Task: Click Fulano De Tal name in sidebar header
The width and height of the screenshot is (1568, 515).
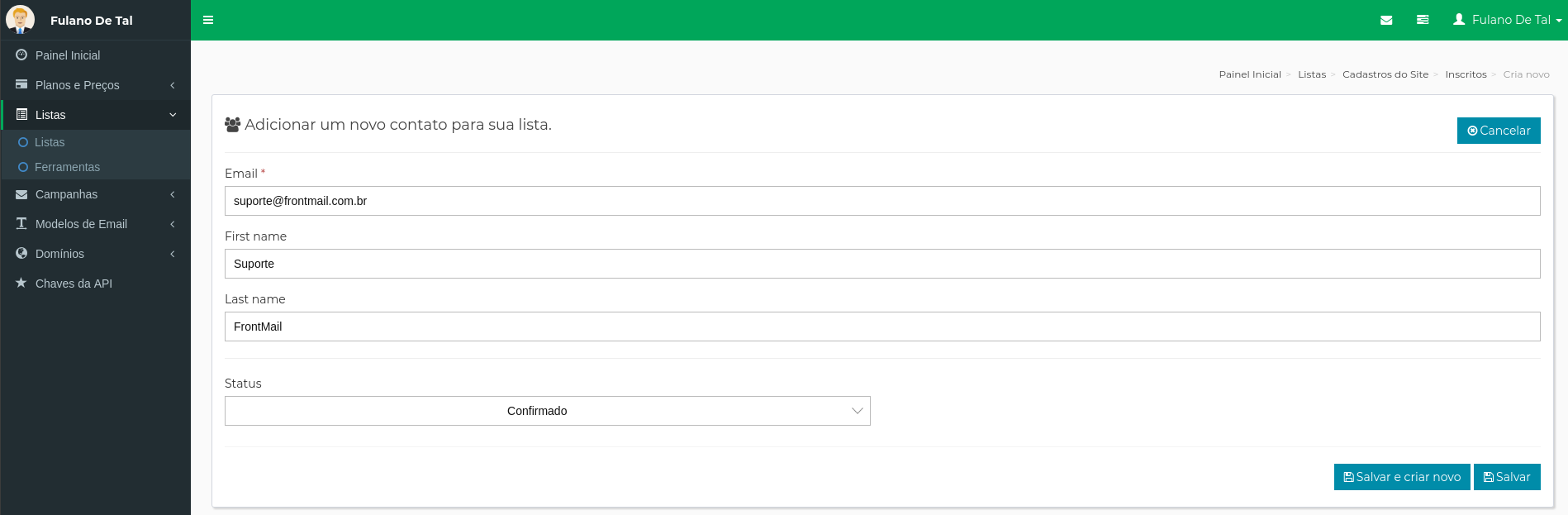Action: (x=92, y=21)
